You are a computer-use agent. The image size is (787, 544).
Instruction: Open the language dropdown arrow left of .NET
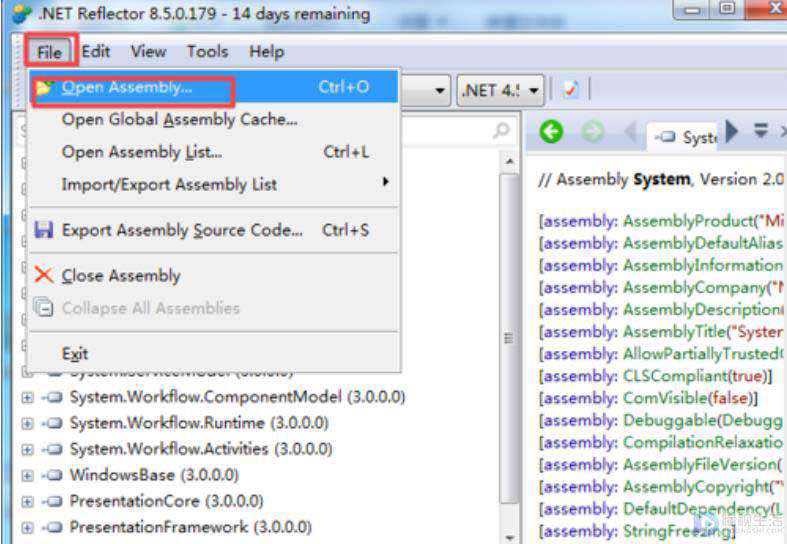pyautogui.click(x=440, y=91)
